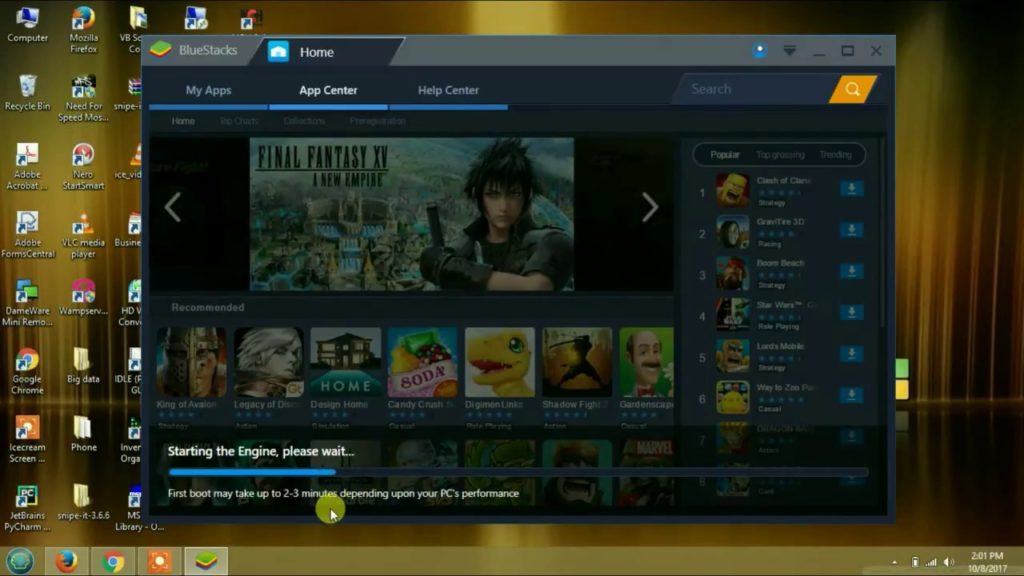
Task: Select Recycle Bin desktop icon
Action: pos(27,93)
